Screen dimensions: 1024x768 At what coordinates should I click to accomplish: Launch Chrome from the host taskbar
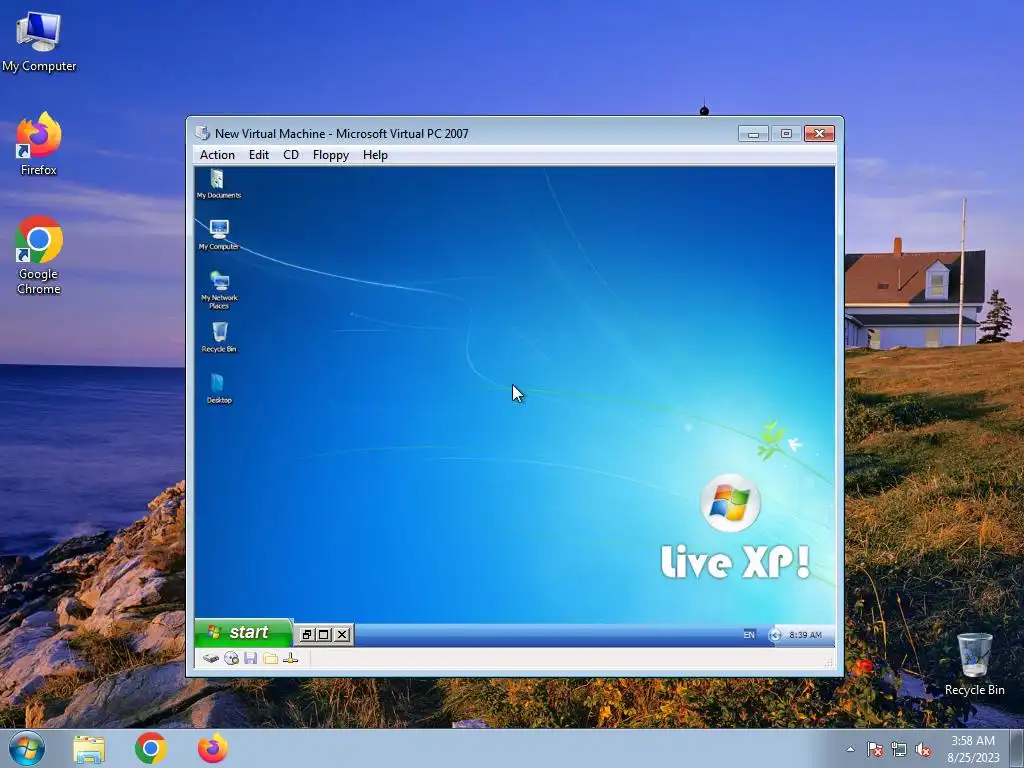pos(151,748)
